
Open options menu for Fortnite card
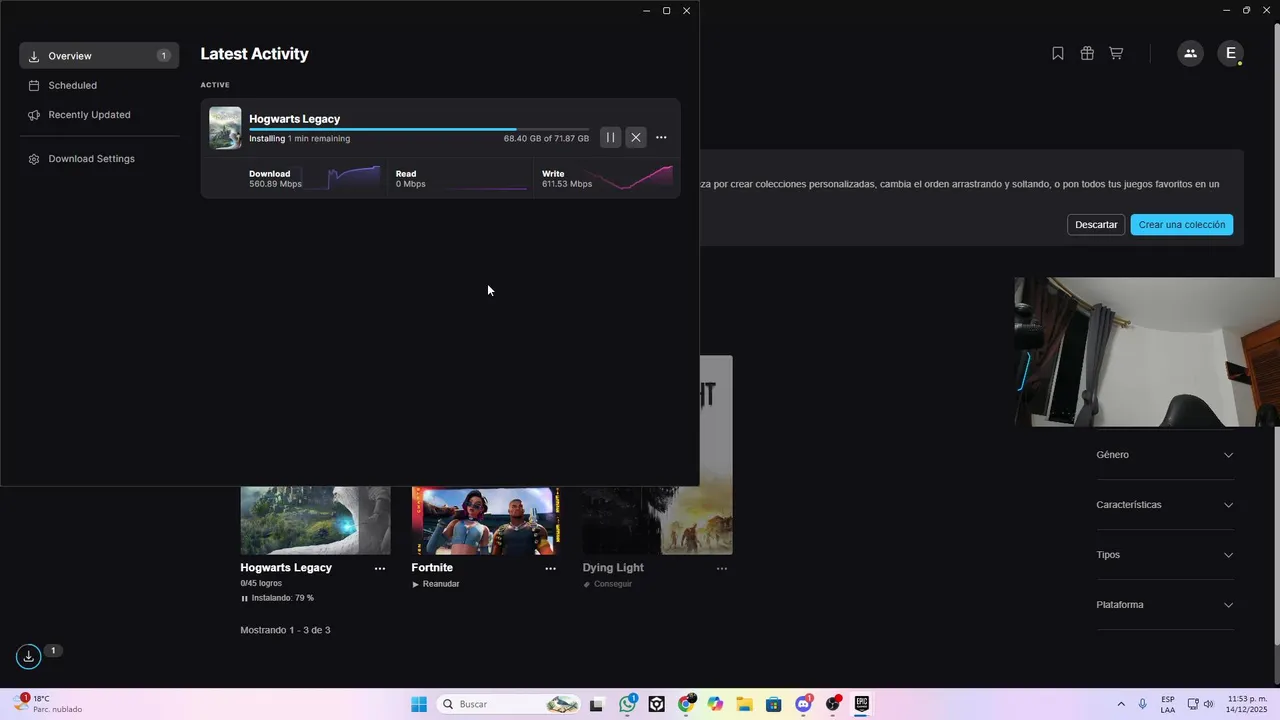(550, 569)
